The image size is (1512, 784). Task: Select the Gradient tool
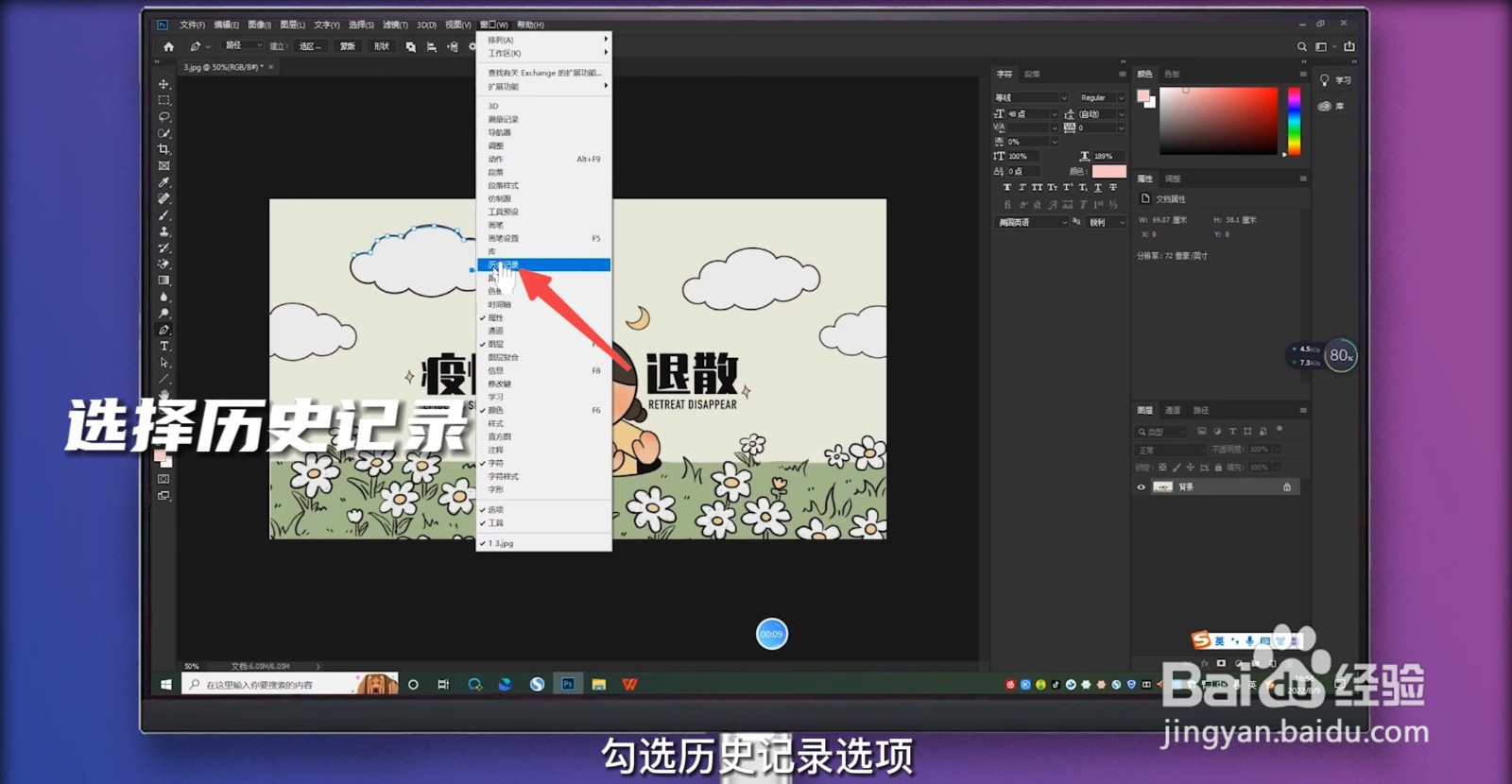point(163,281)
